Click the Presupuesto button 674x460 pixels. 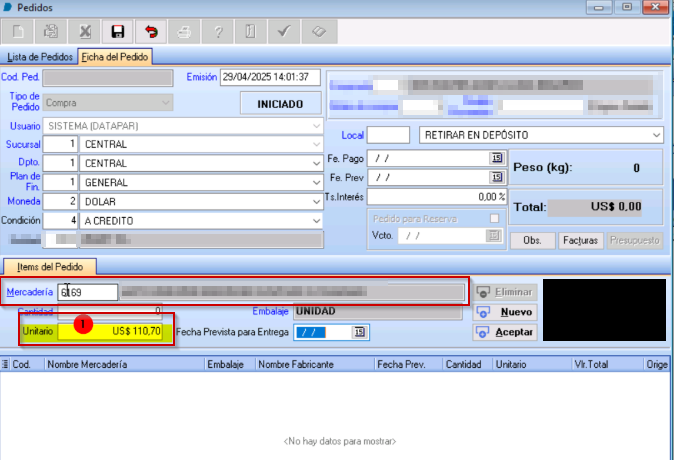tap(634, 240)
